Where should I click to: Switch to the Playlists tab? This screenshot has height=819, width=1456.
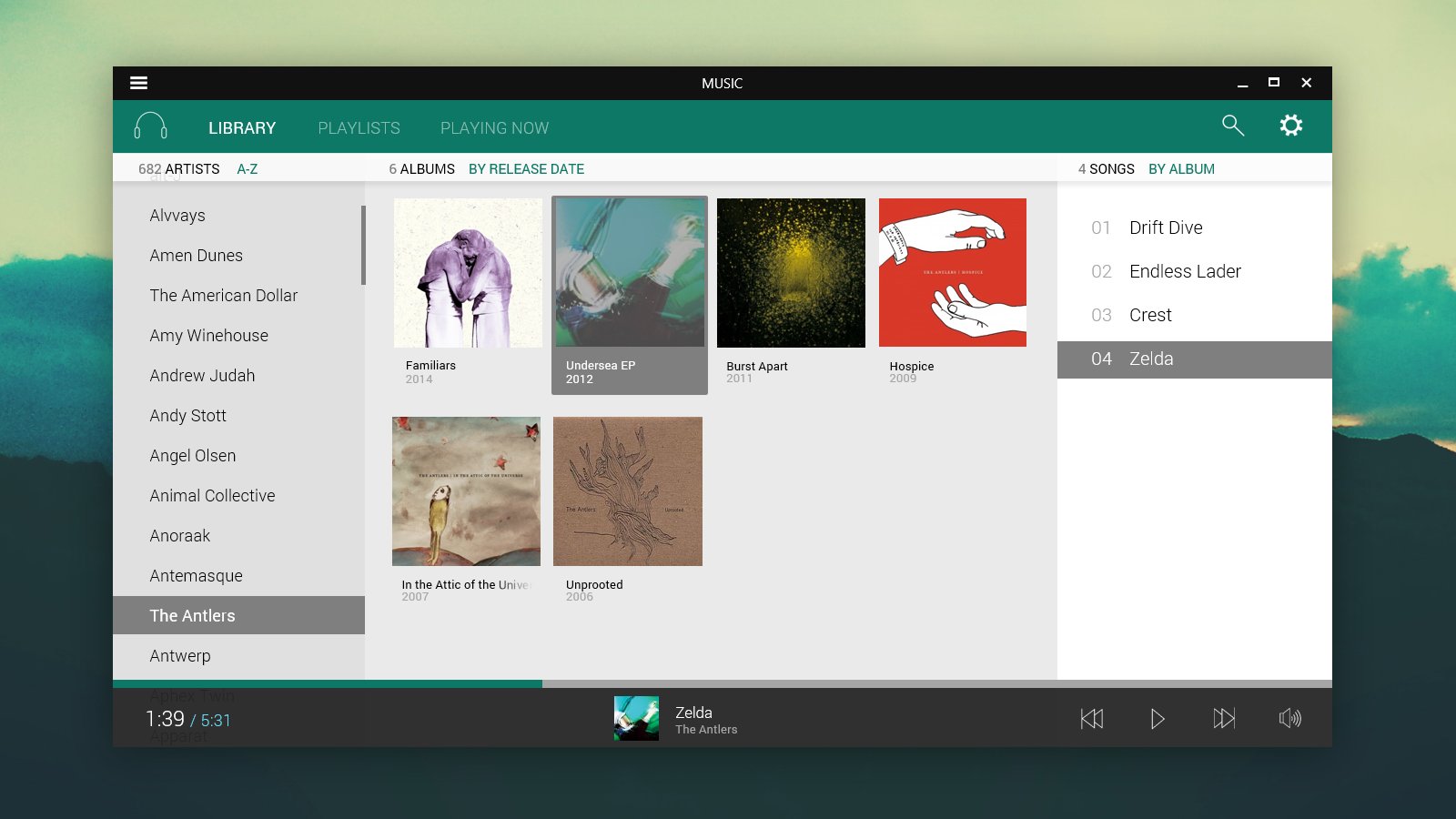(x=359, y=128)
